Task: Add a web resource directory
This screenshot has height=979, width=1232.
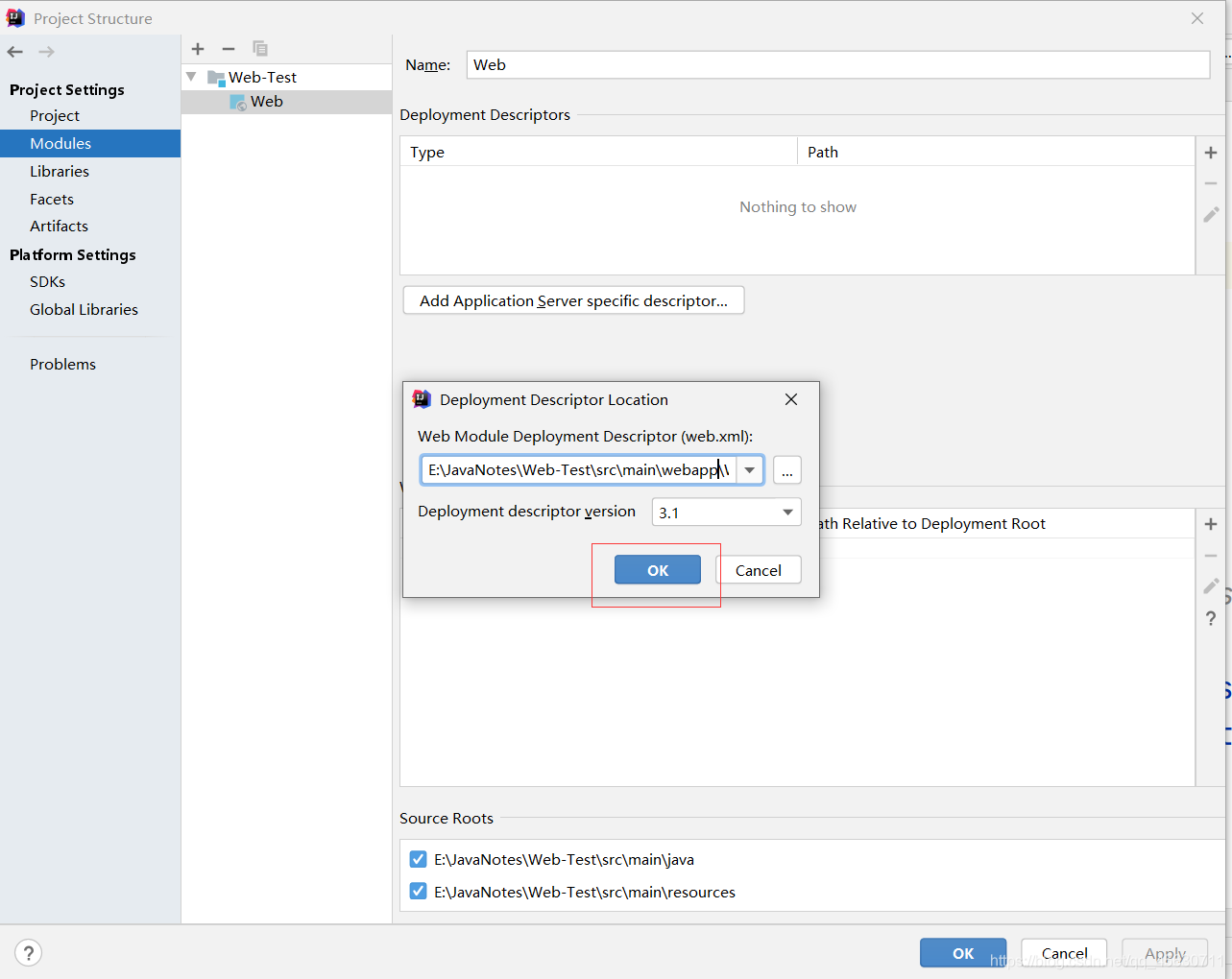Action: pos(1211,524)
